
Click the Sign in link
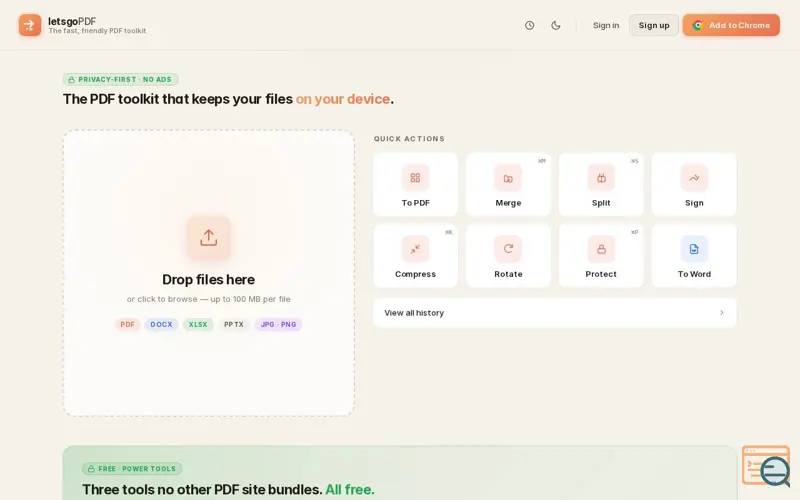point(606,25)
